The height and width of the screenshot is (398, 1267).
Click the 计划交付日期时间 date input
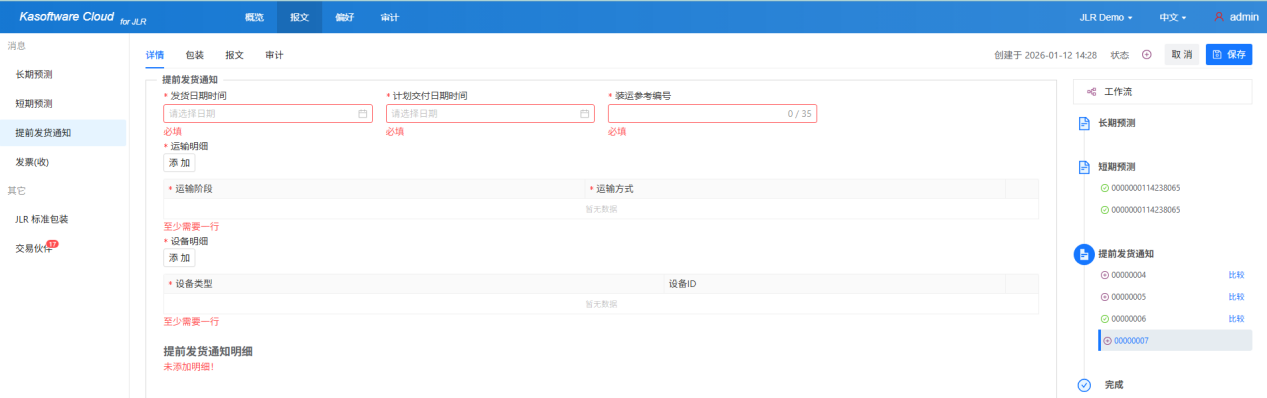coord(491,114)
